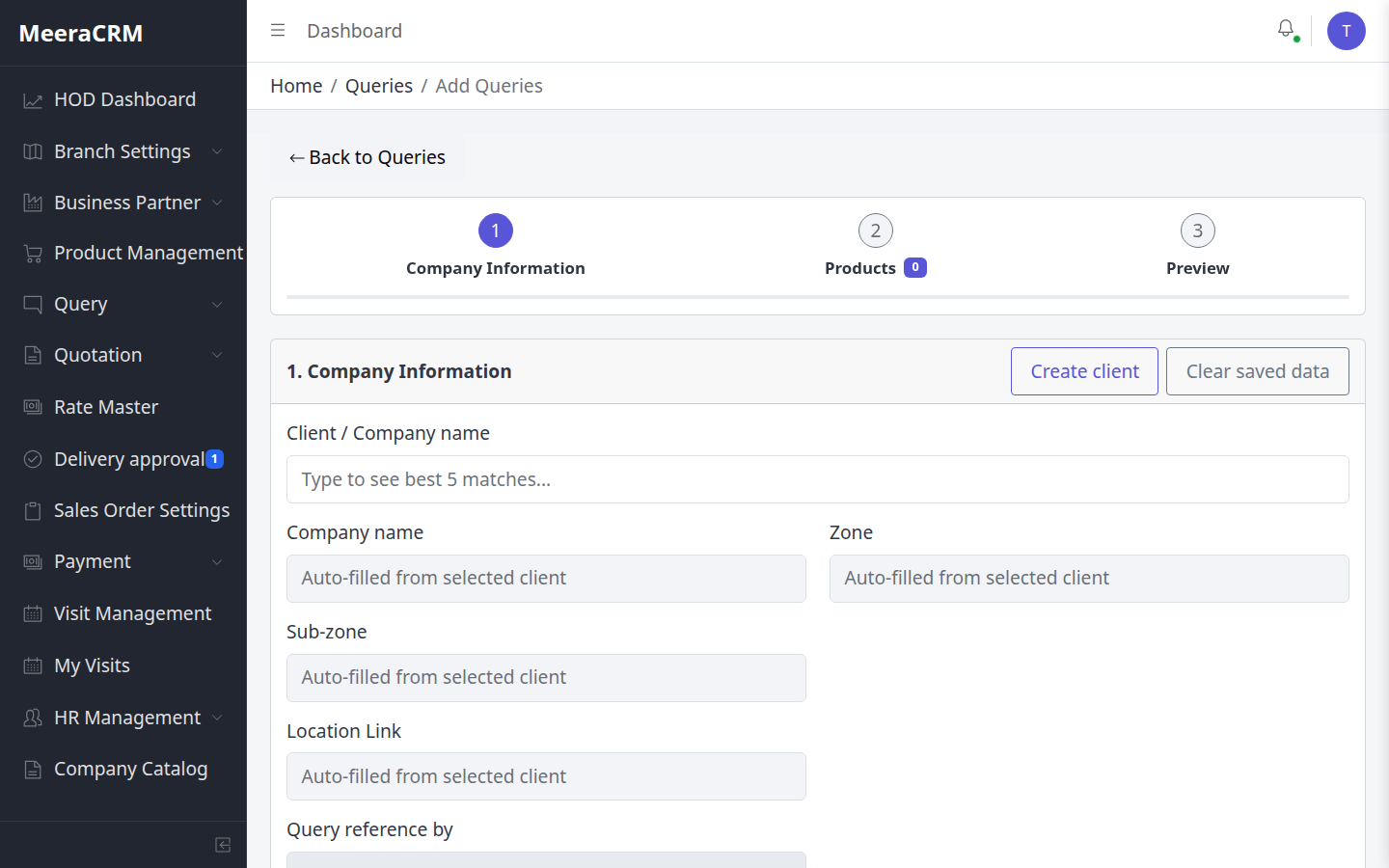Click the MeeraCRM logo text
1389x868 pixels.
pyautogui.click(x=81, y=33)
